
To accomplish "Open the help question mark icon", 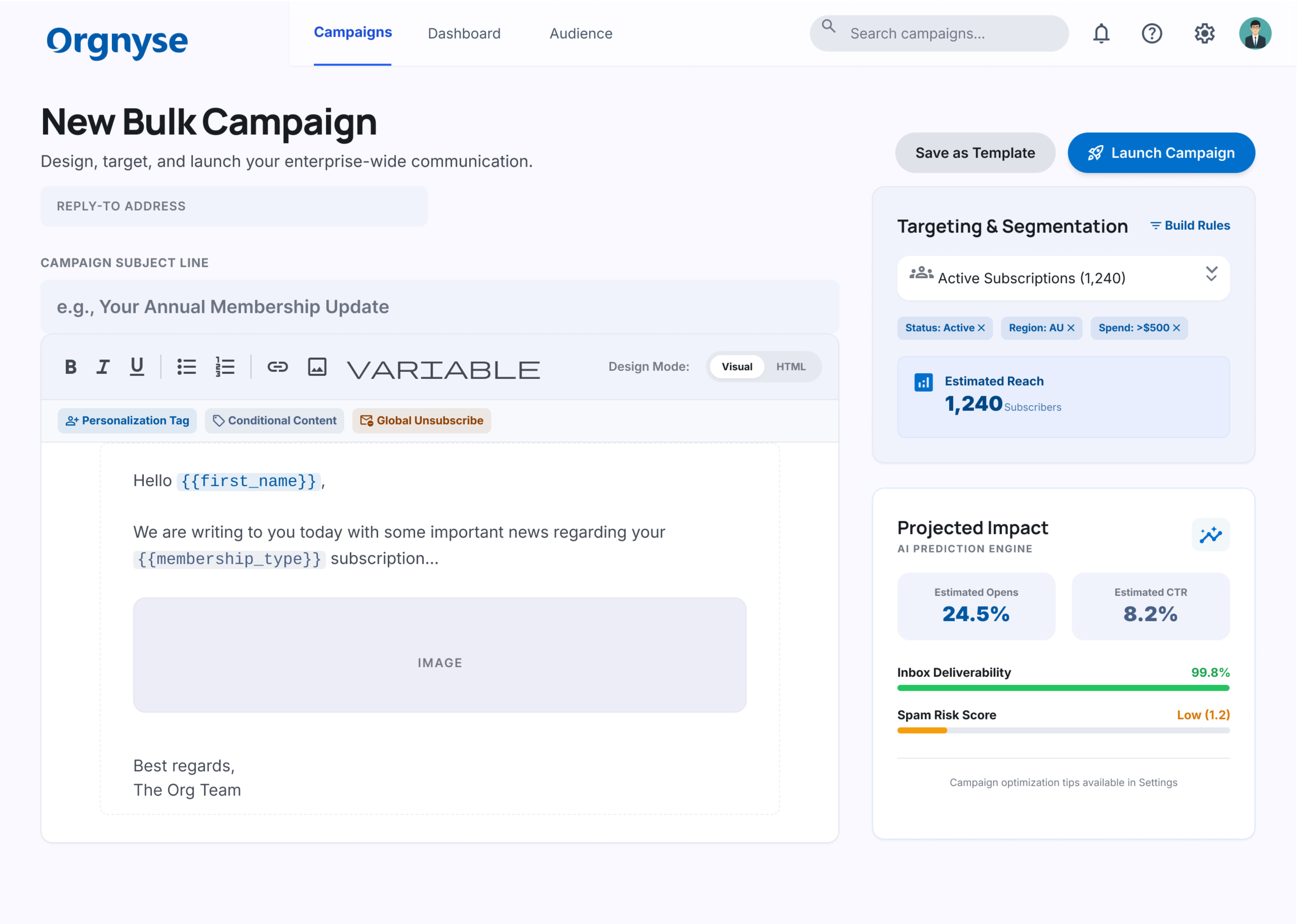I will pyautogui.click(x=1152, y=34).
